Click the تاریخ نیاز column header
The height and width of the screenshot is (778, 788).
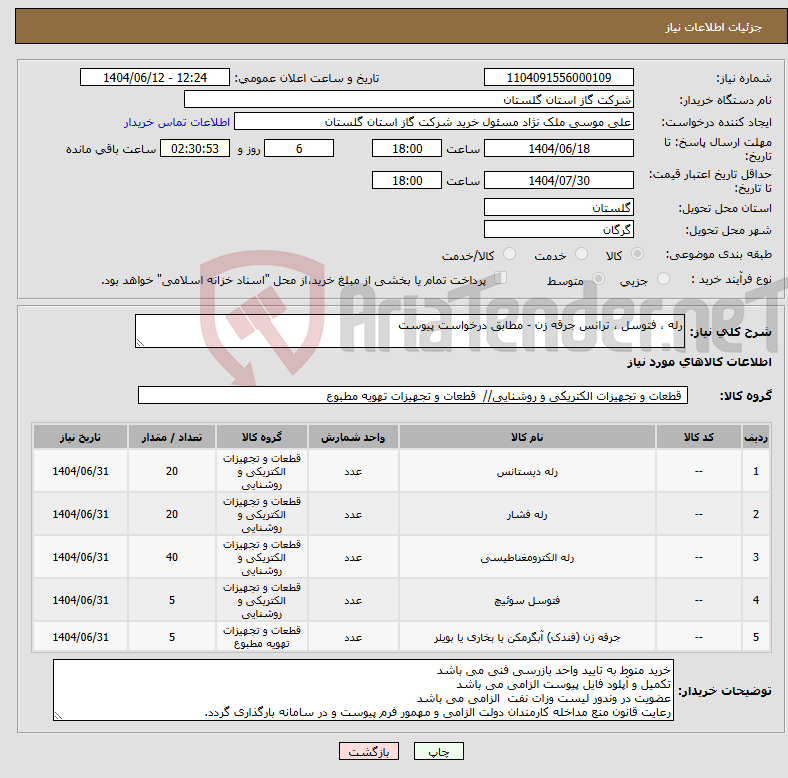pos(80,437)
